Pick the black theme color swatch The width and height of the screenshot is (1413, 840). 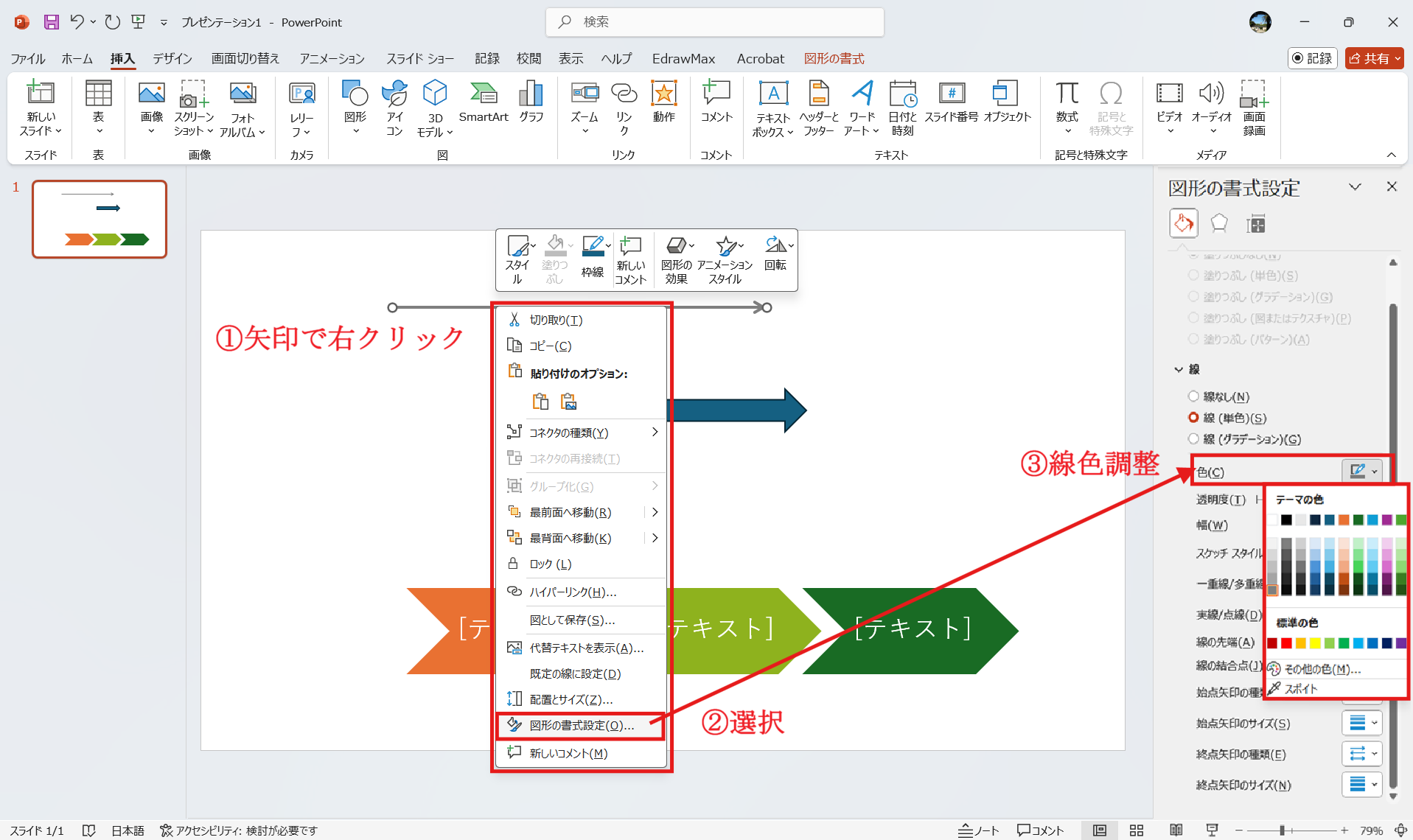tap(1286, 520)
